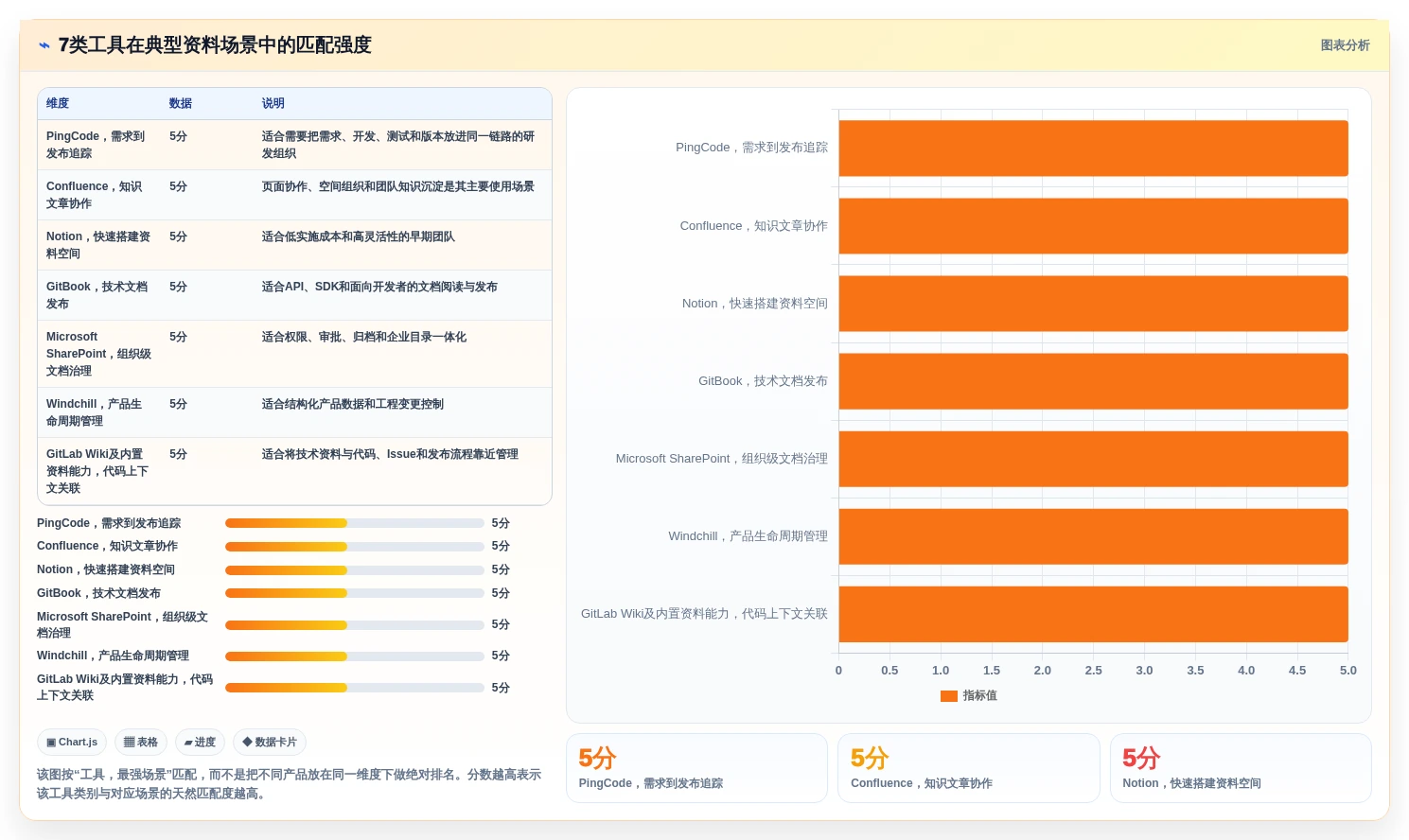Click the GitLab Wiki orange bar in the chart
1409x840 pixels.
click(x=1093, y=614)
